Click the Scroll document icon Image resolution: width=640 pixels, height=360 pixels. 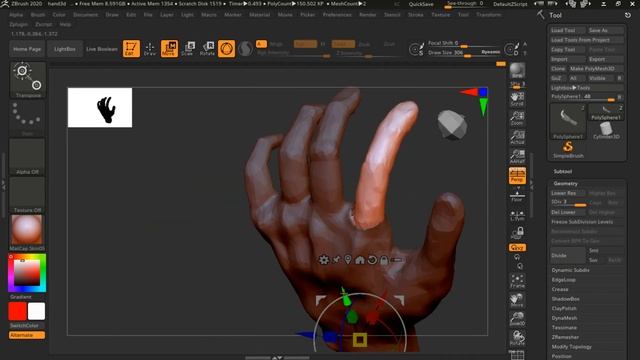tap(517, 99)
